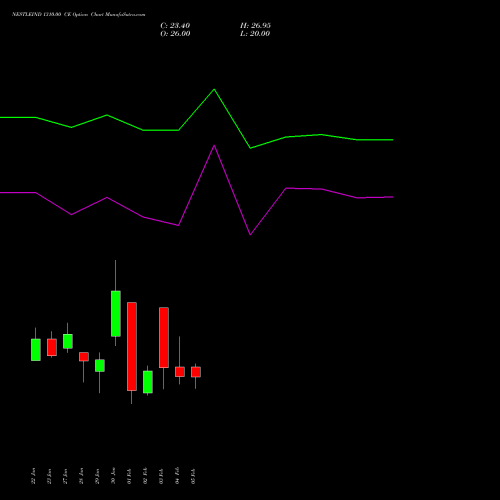Select the 23 Jan date label
The width and height of the screenshot is (500, 500).
(x=49, y=476)
